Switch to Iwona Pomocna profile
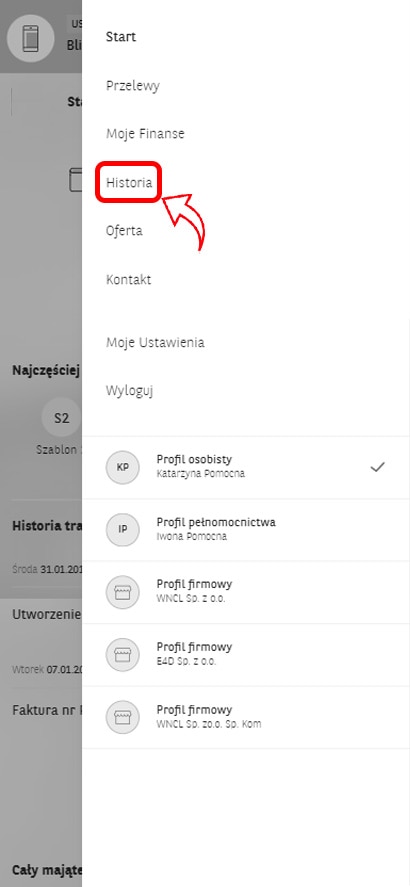Viewport: 410px width, 887px height. tap(246, 529)
